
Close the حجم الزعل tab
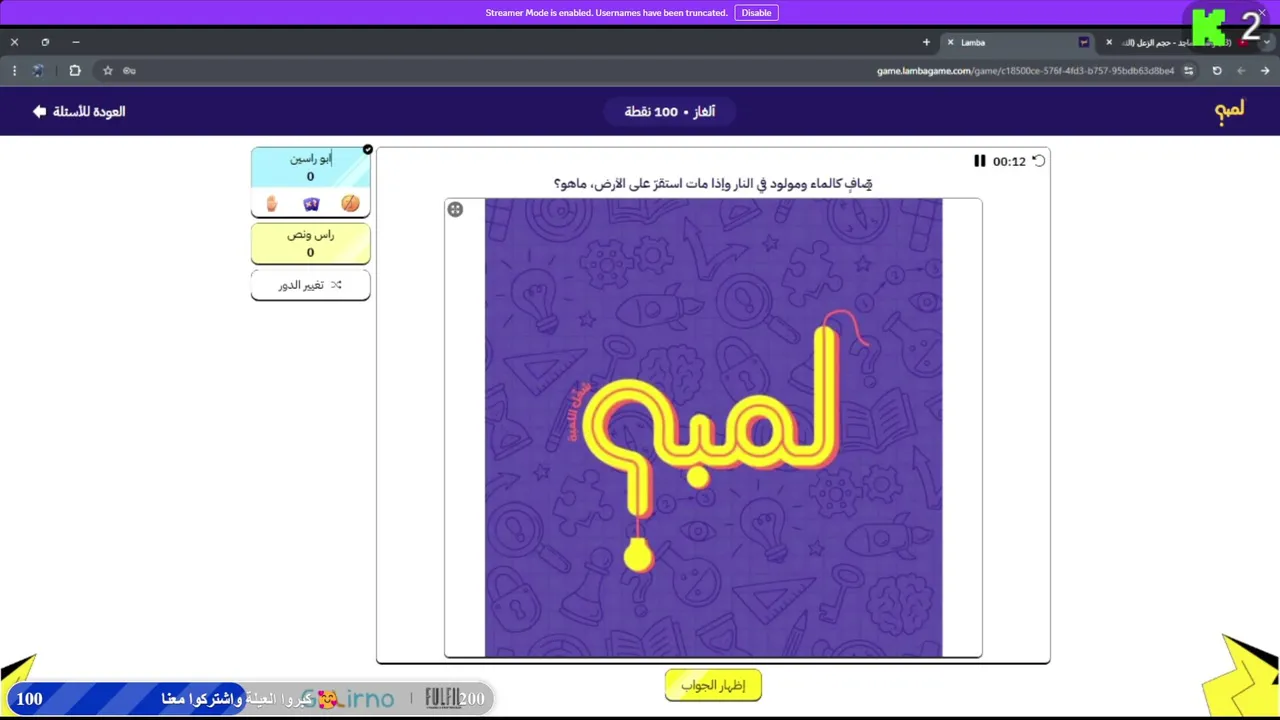pos(1109,42)
